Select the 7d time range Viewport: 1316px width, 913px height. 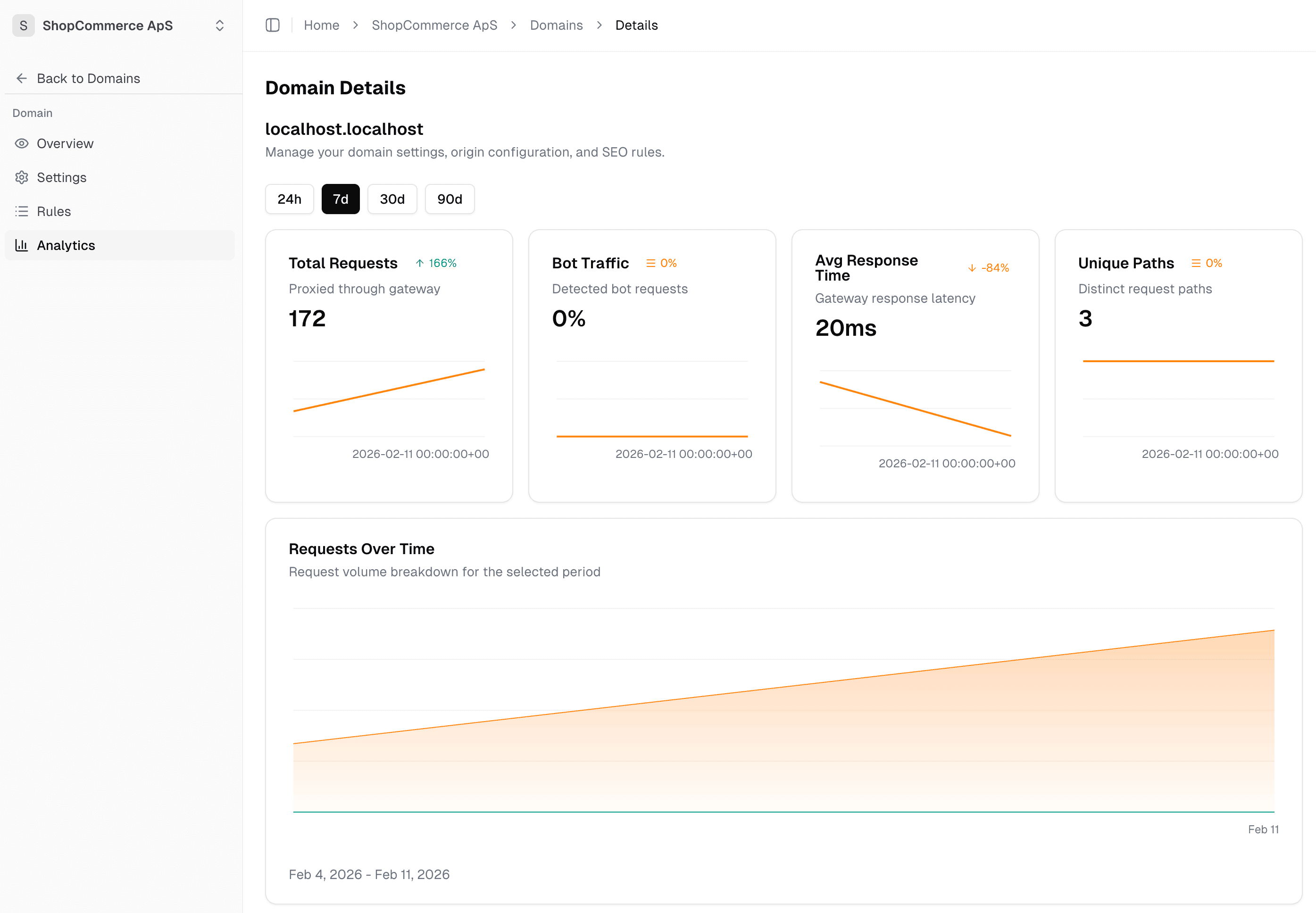click(341, 199)
